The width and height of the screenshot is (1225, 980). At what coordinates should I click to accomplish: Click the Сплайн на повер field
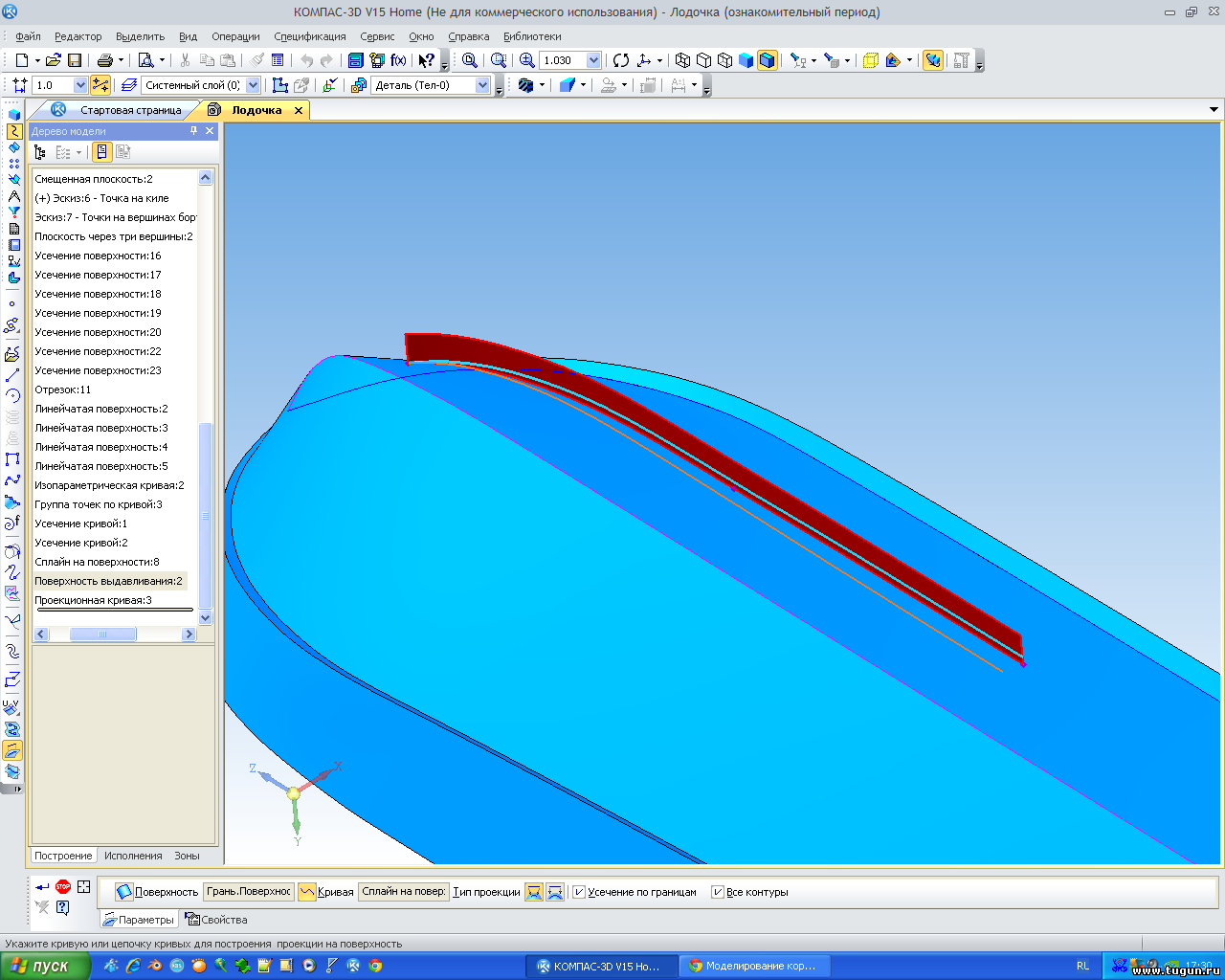tap(403, 891)
